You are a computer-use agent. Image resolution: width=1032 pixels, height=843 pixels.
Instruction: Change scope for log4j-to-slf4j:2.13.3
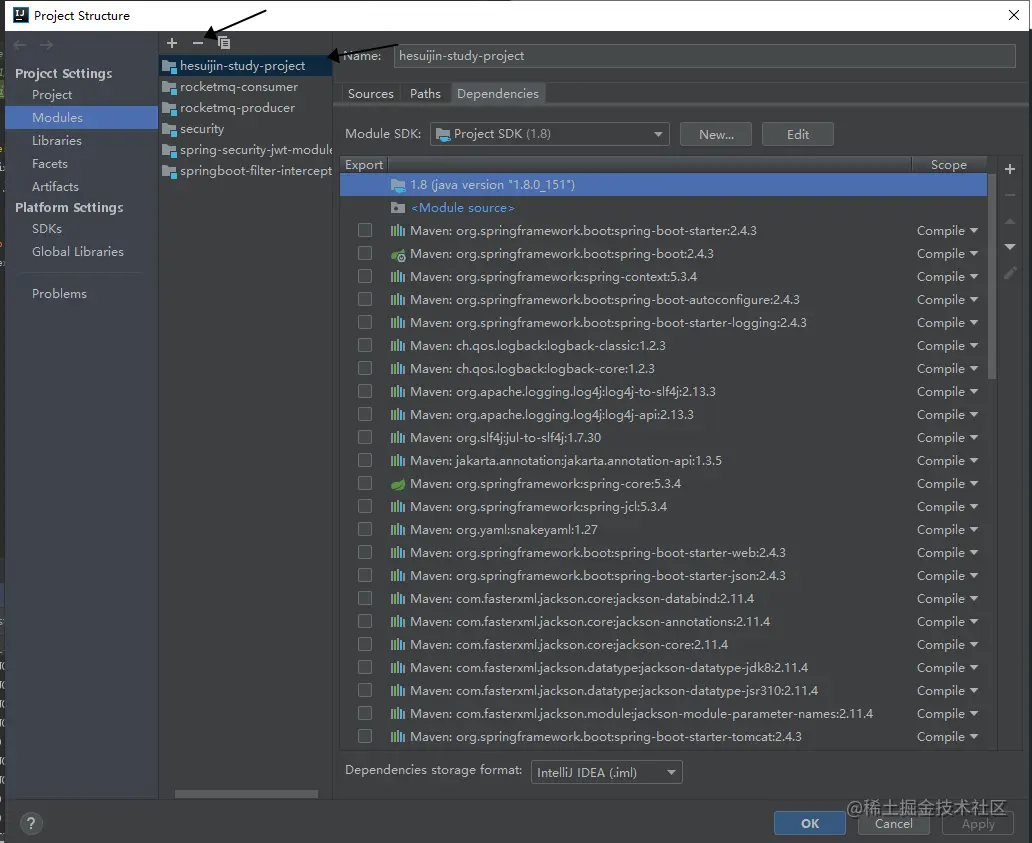(947, 392)
